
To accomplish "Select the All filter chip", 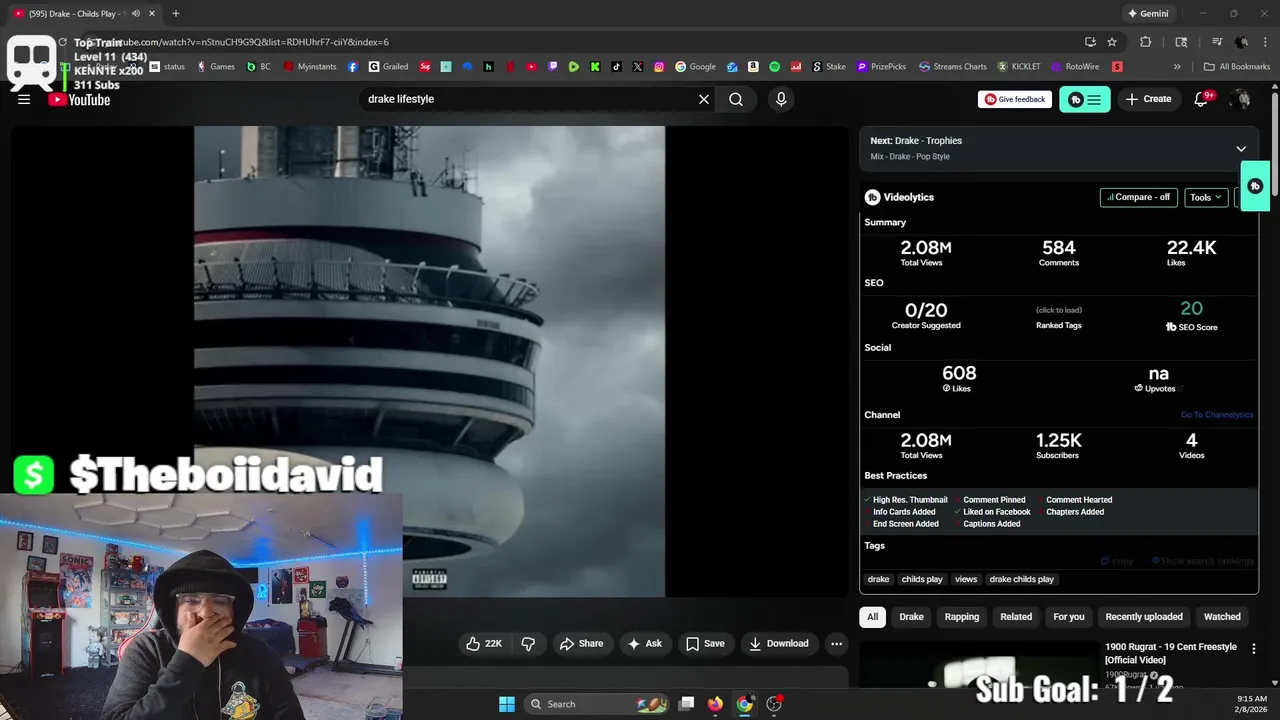I will point(872,617).
